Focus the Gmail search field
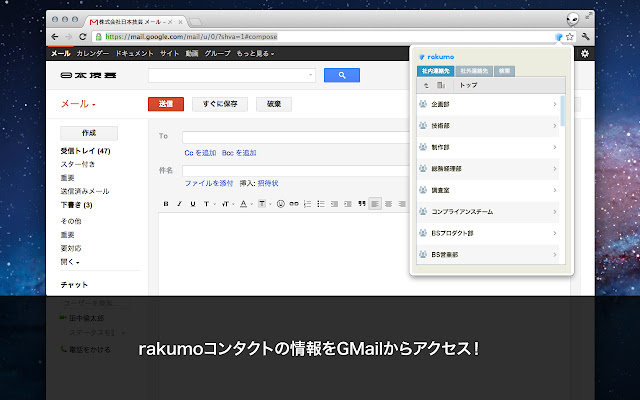Viewport: 640px width, 400px height. (231, 75)
